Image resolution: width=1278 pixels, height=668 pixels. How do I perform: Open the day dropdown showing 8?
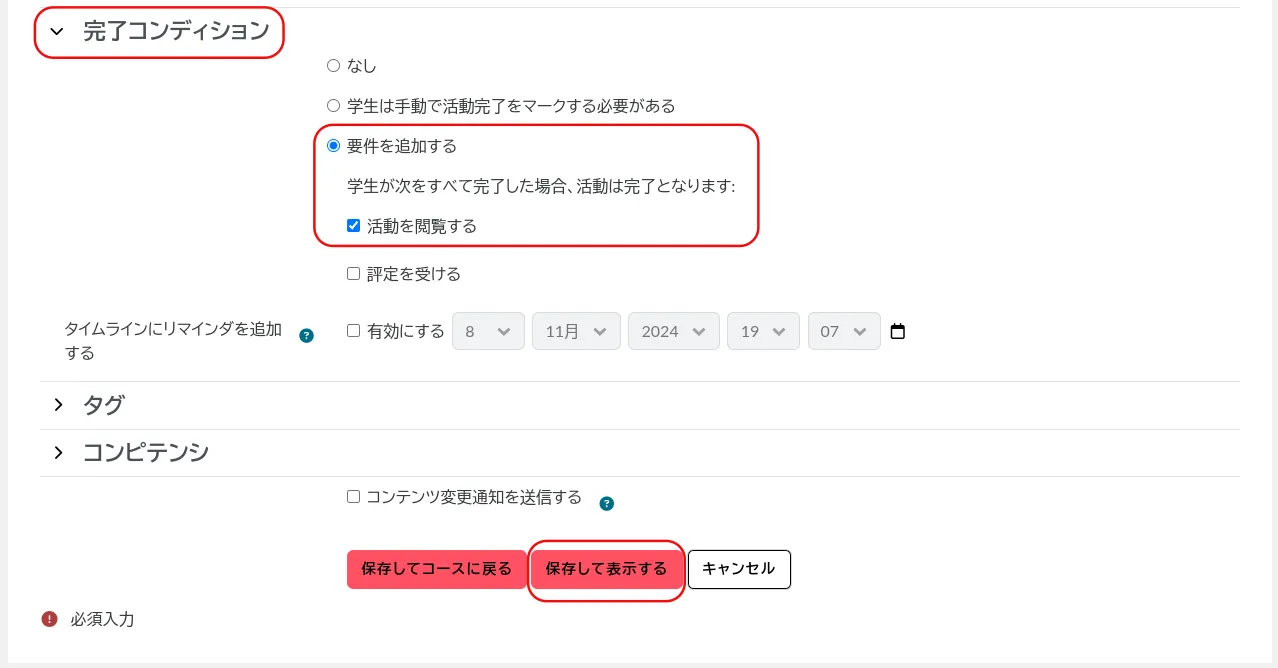click(488, 331)
